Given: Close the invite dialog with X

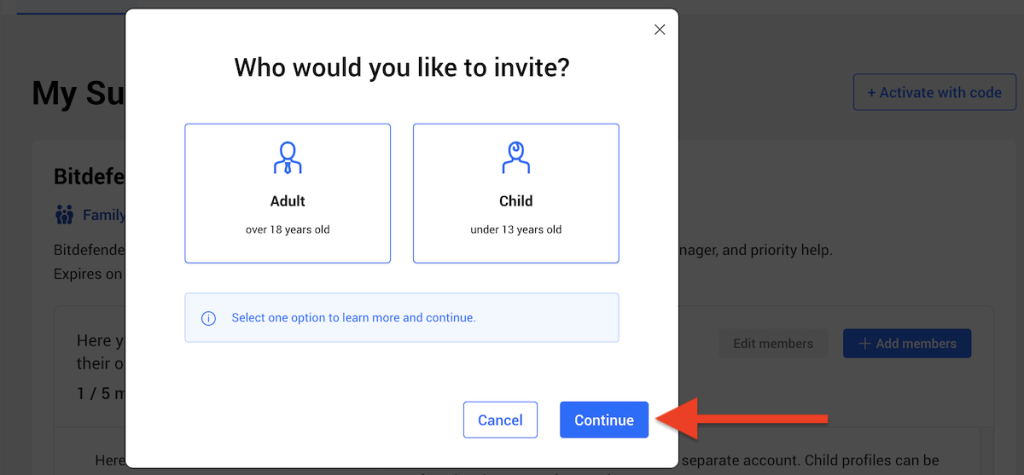Looking at the screenshot, I should tap(659, 30).
